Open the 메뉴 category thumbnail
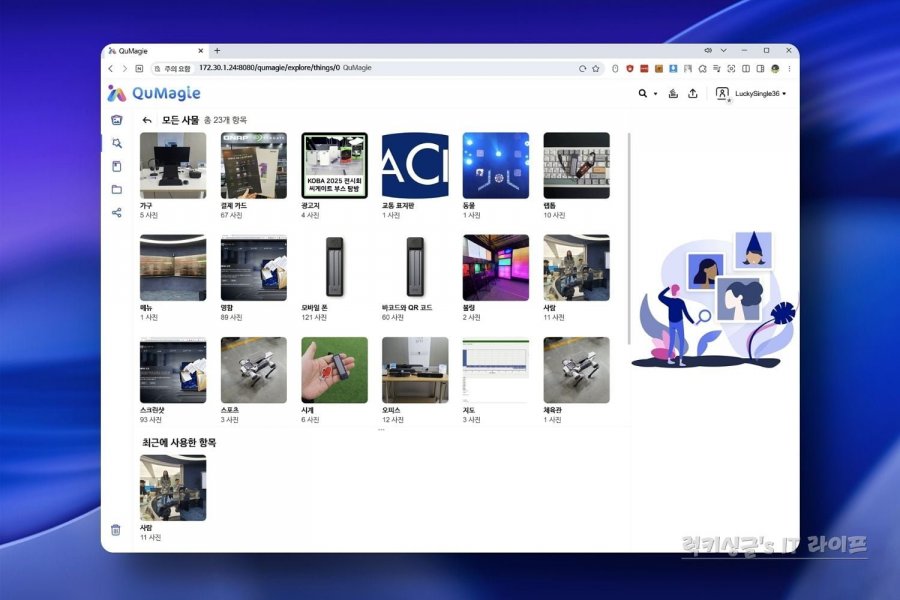The width and height of the screenshot is (900, 600). 173,268
